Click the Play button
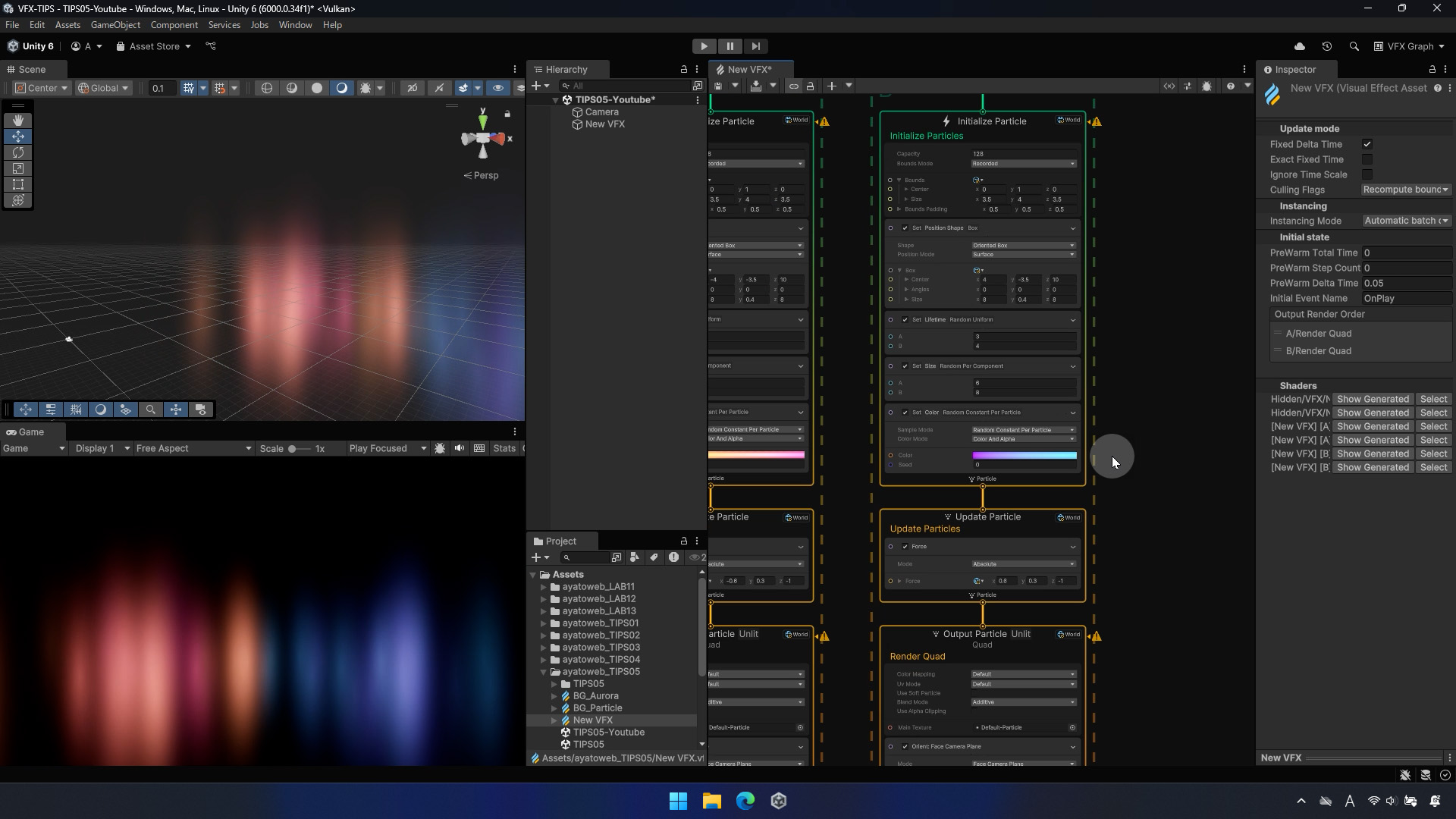Image resolution: width=1456 pixels, height=819 pixels. tap(704, 46)
